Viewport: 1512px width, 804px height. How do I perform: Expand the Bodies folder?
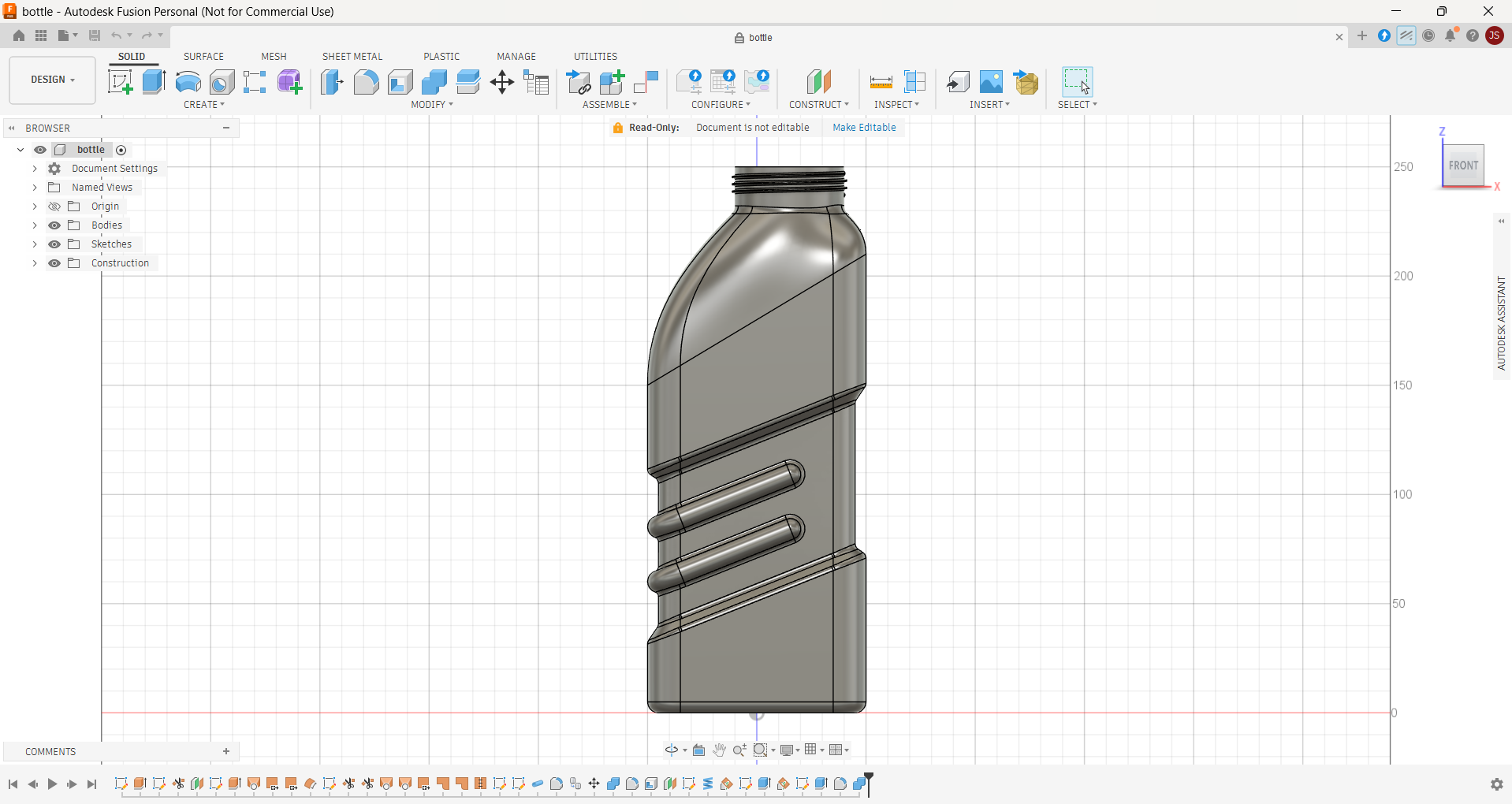click(35, 225)
